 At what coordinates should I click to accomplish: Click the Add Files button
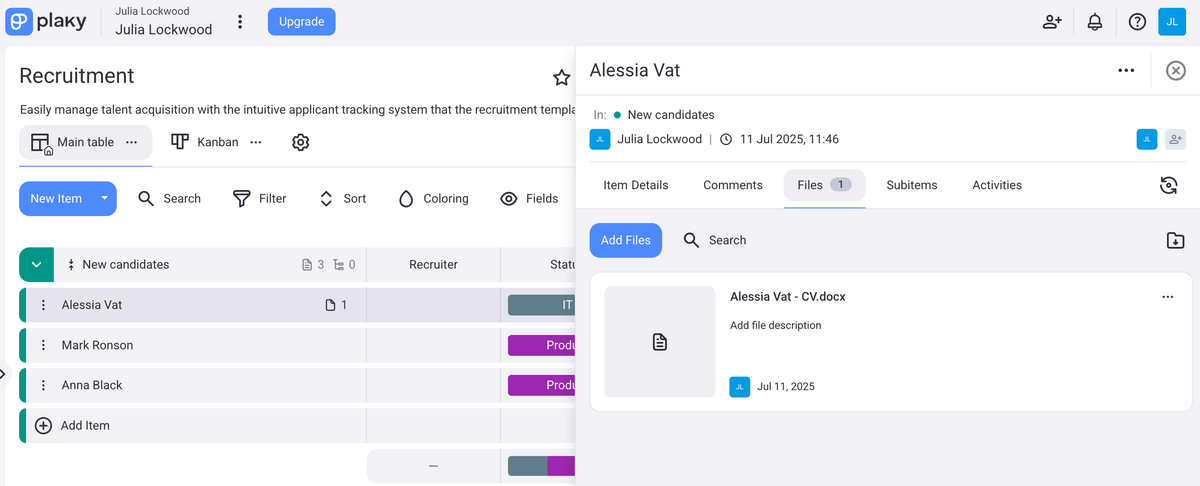(x=625, y=240)
